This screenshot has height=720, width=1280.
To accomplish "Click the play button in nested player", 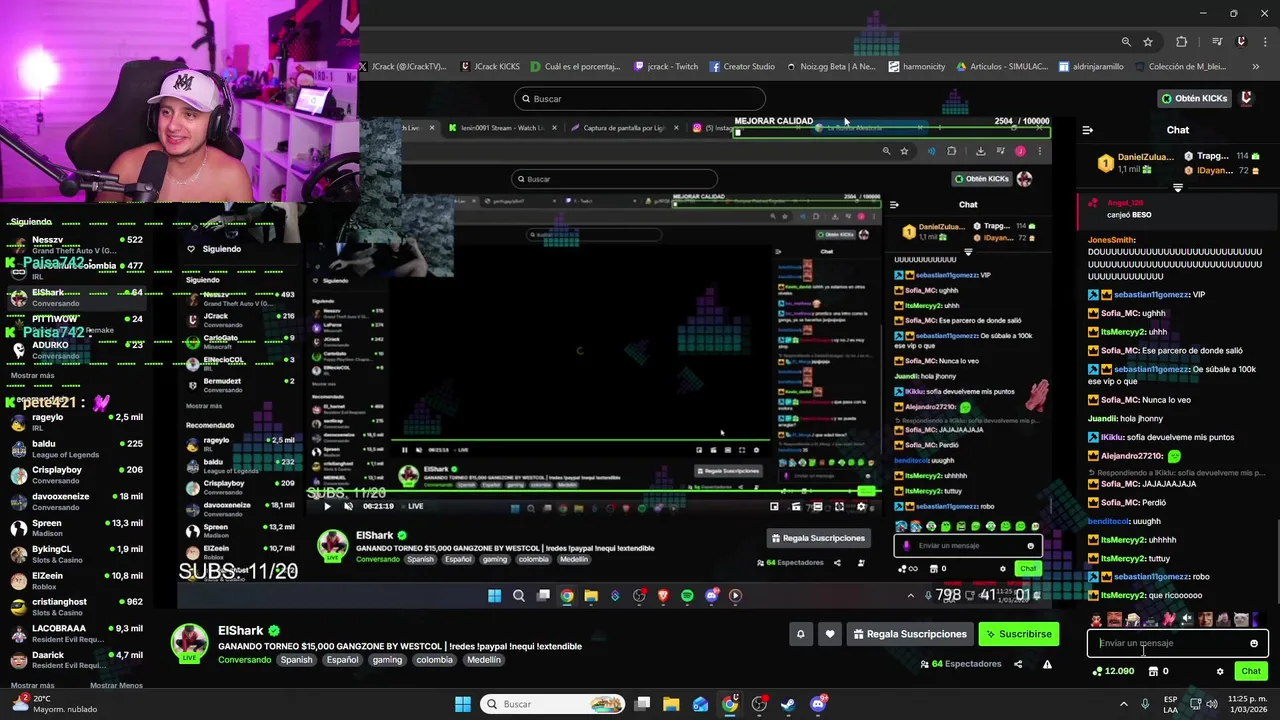I will tap(327, 506).
